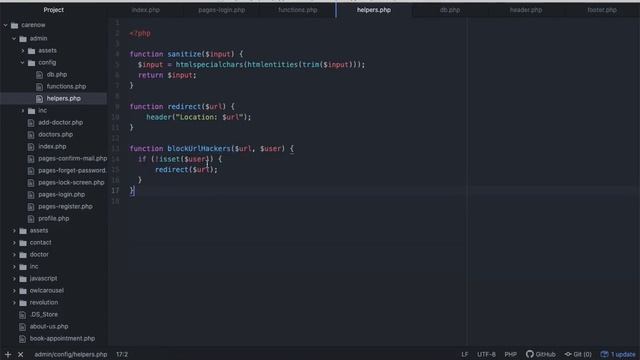Expand the doctor folder
Viewport: 640px width, 360px height.
coord(14,255)
